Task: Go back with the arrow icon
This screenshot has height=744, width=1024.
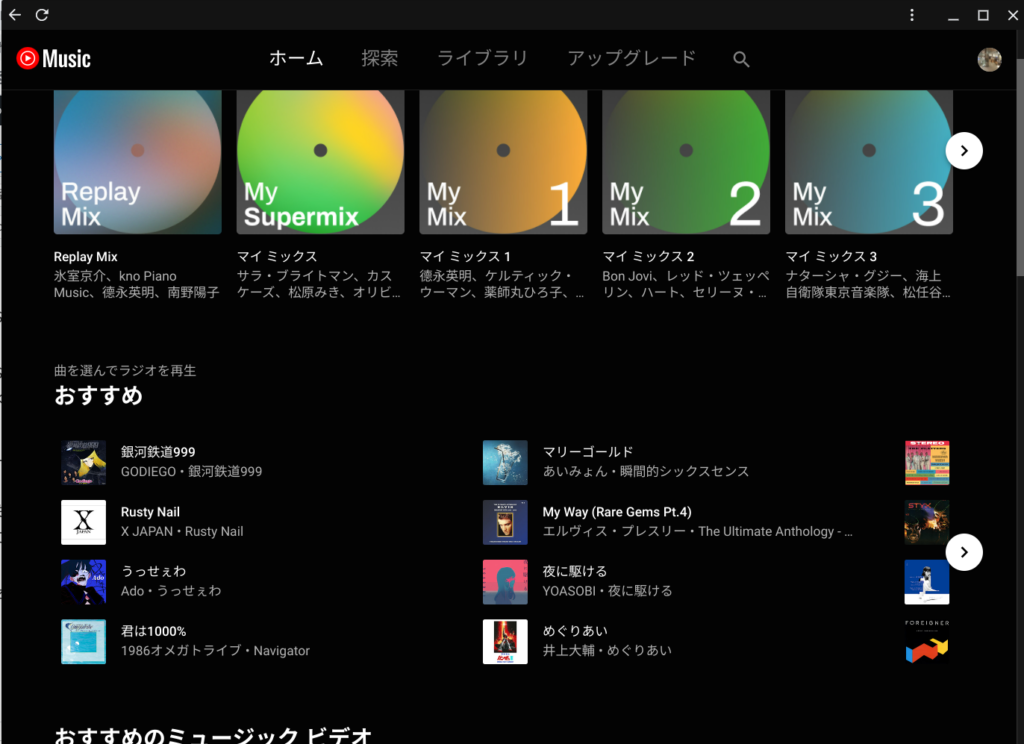Action: 15,14
